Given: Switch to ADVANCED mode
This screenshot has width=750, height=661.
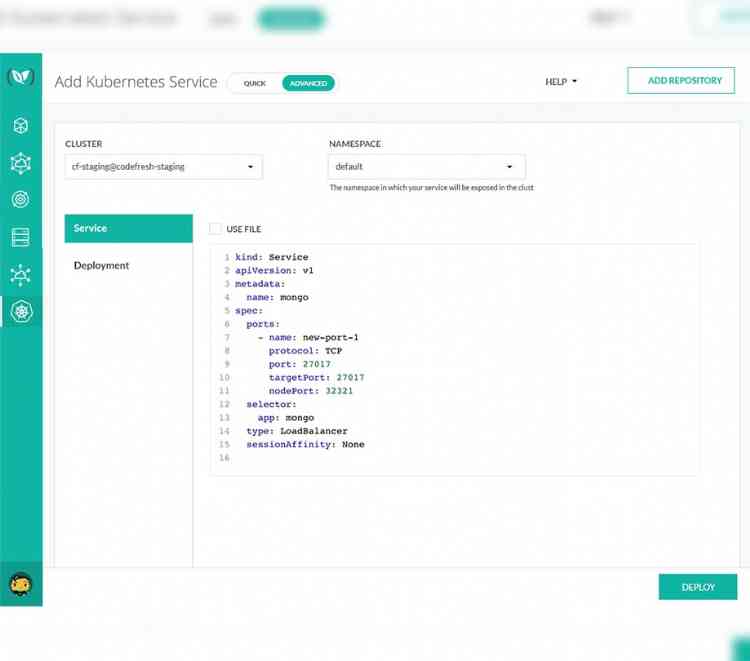Looking at the screenshot, I should point(308,83).
